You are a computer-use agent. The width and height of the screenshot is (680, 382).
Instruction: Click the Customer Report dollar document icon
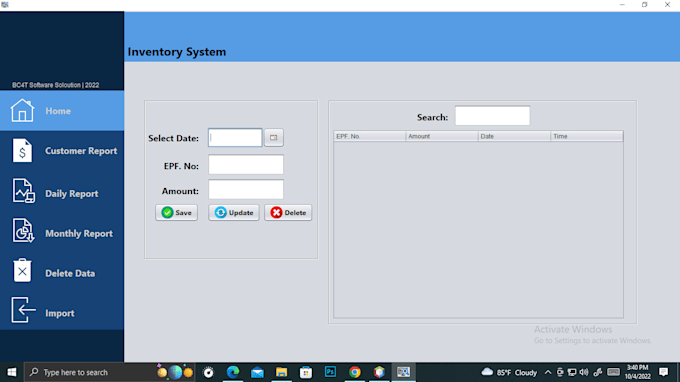coord(22,150)
